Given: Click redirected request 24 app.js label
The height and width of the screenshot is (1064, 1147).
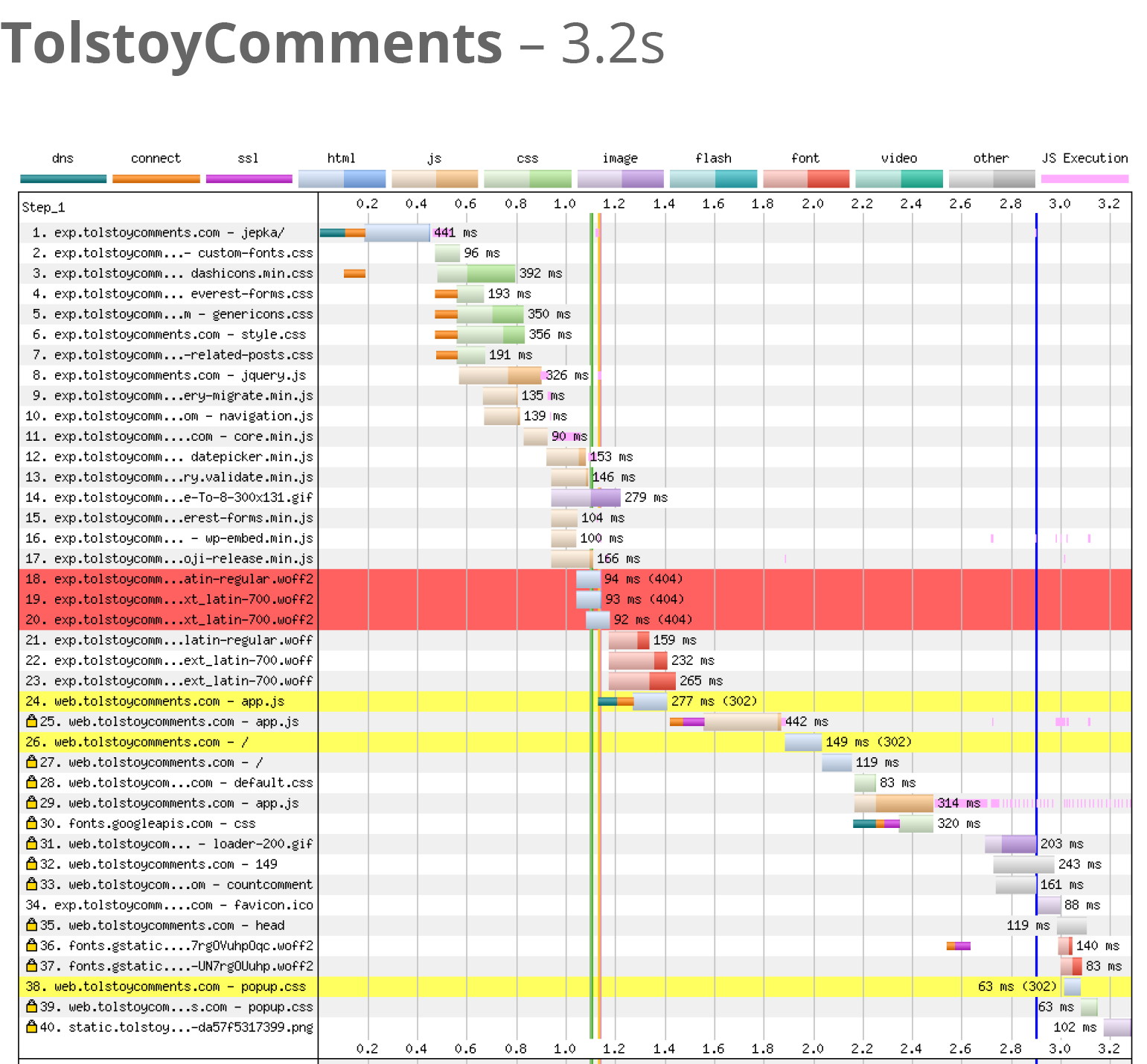Looking at the screenshot, I should 155,701.
